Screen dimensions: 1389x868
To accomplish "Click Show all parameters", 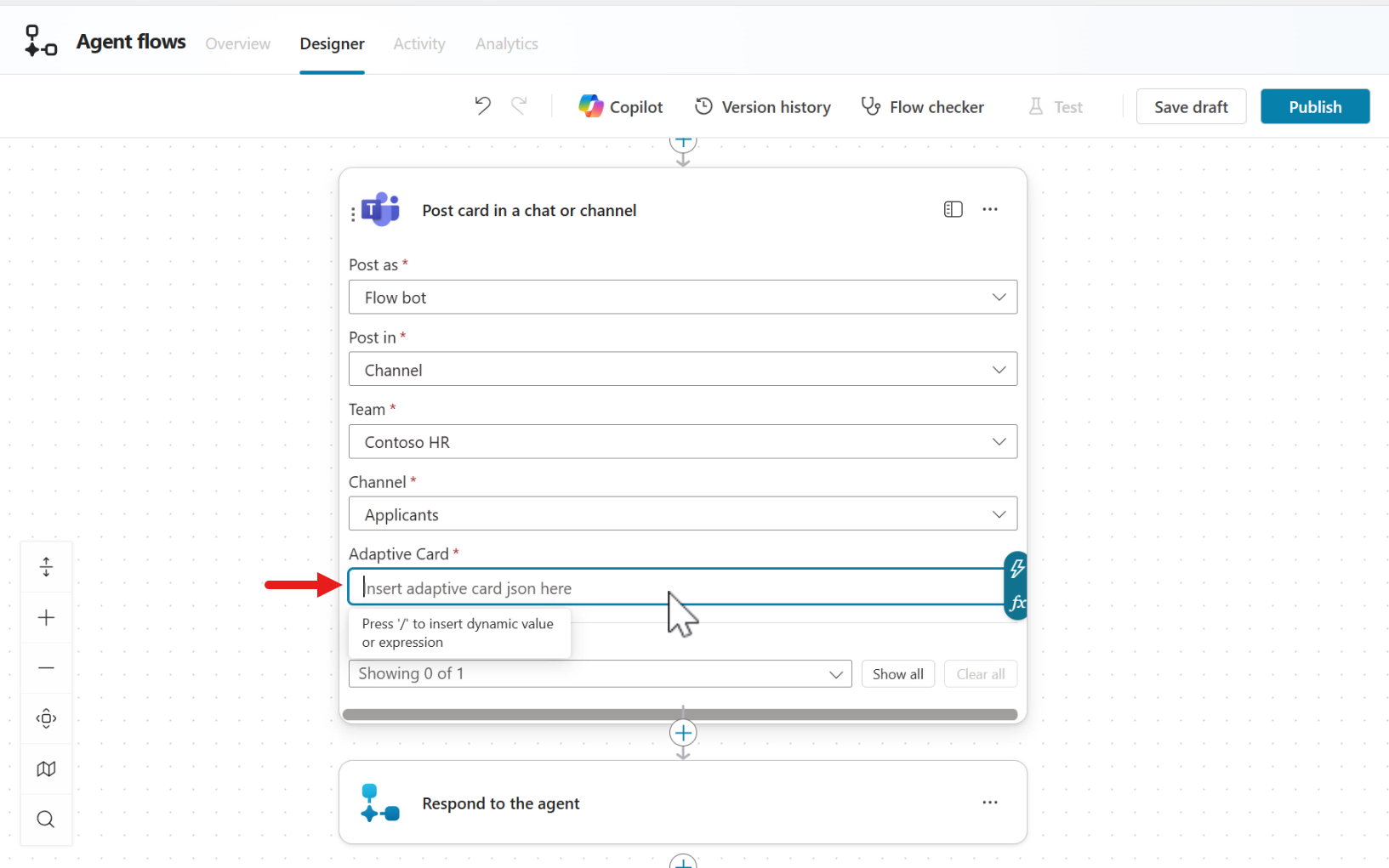I will [x=897, y=673].
